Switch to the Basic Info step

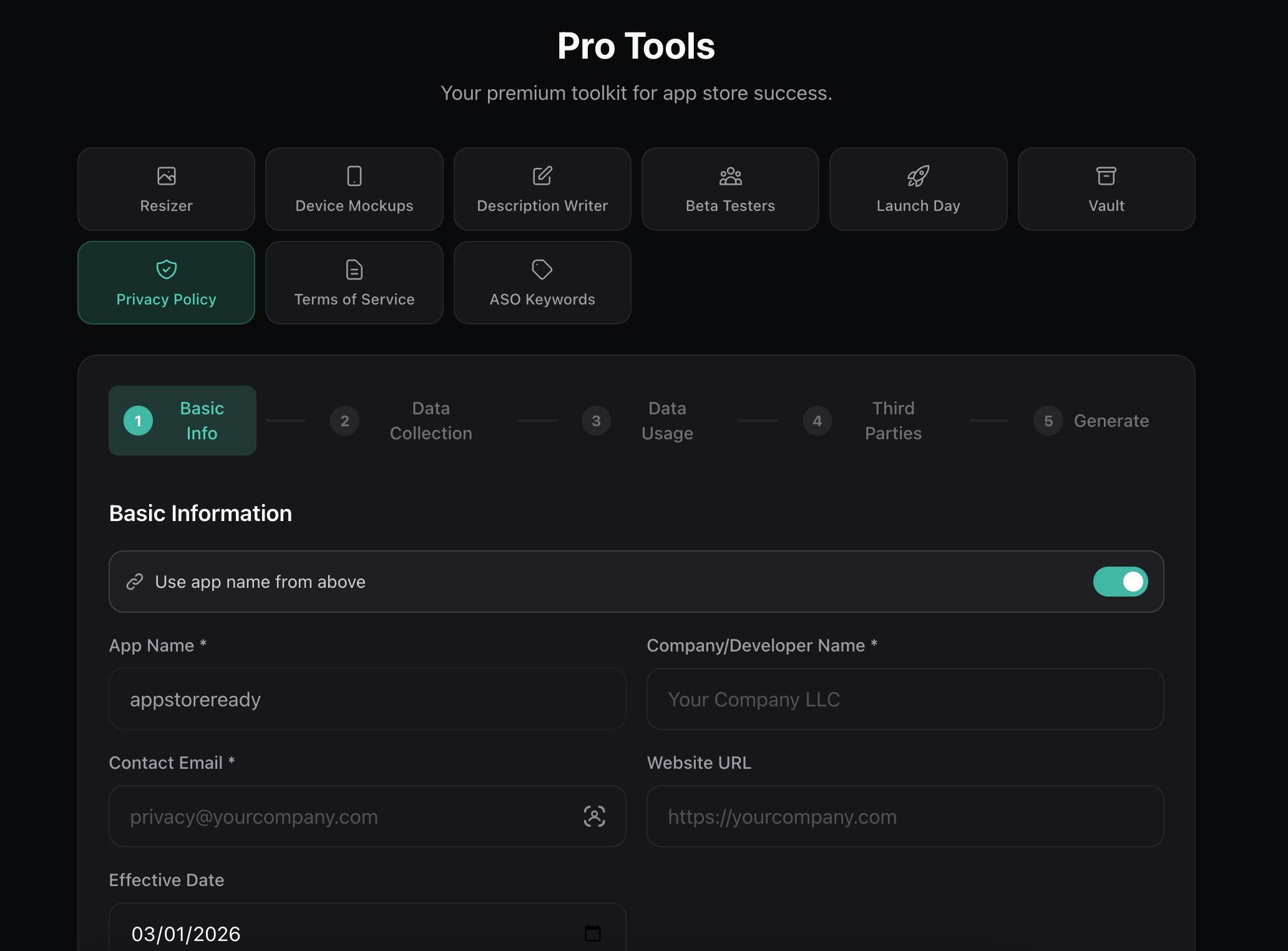tap(182, 421)
